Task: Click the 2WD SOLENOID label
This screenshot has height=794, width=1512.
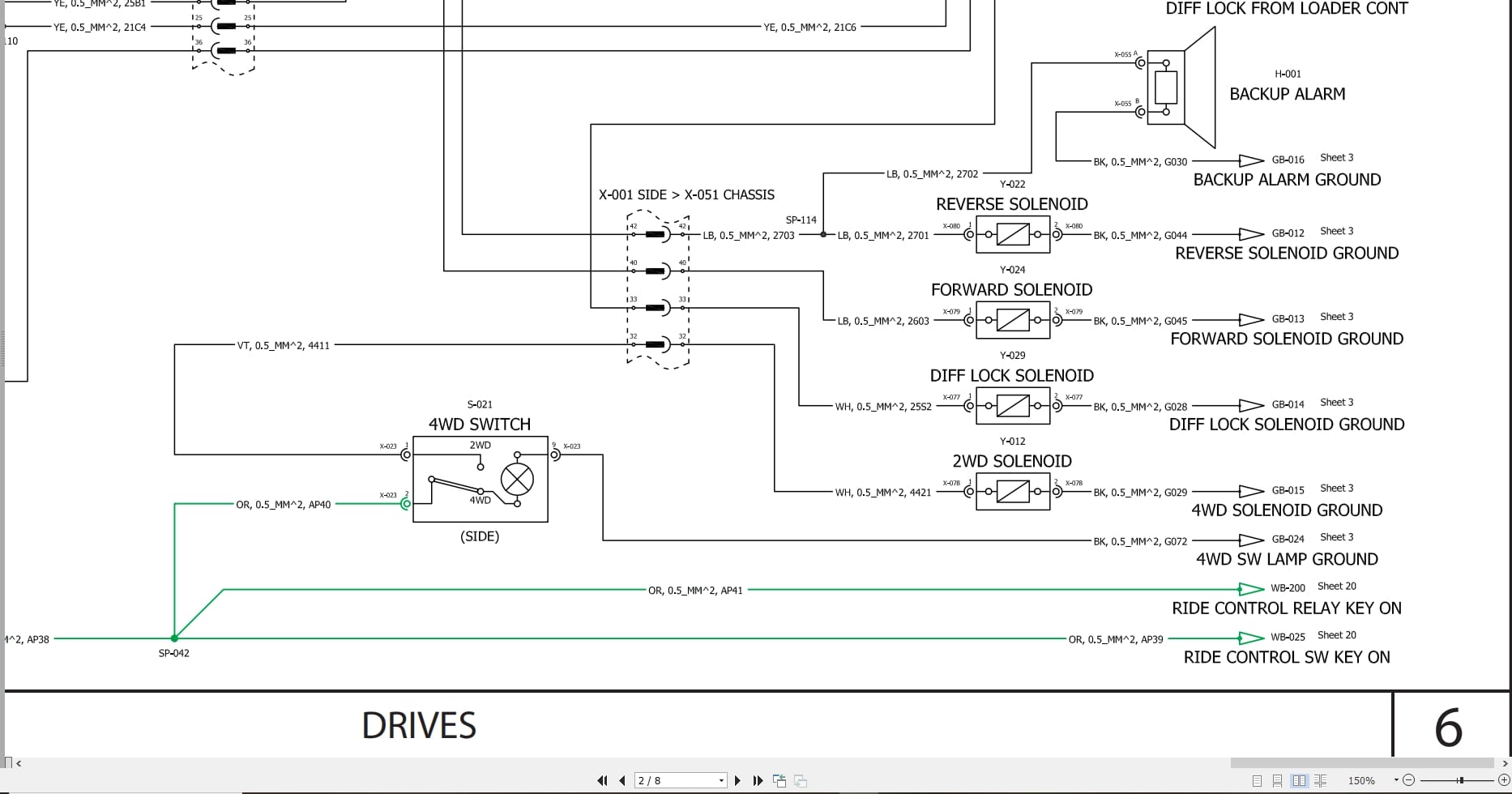Action: point(1011,462)
